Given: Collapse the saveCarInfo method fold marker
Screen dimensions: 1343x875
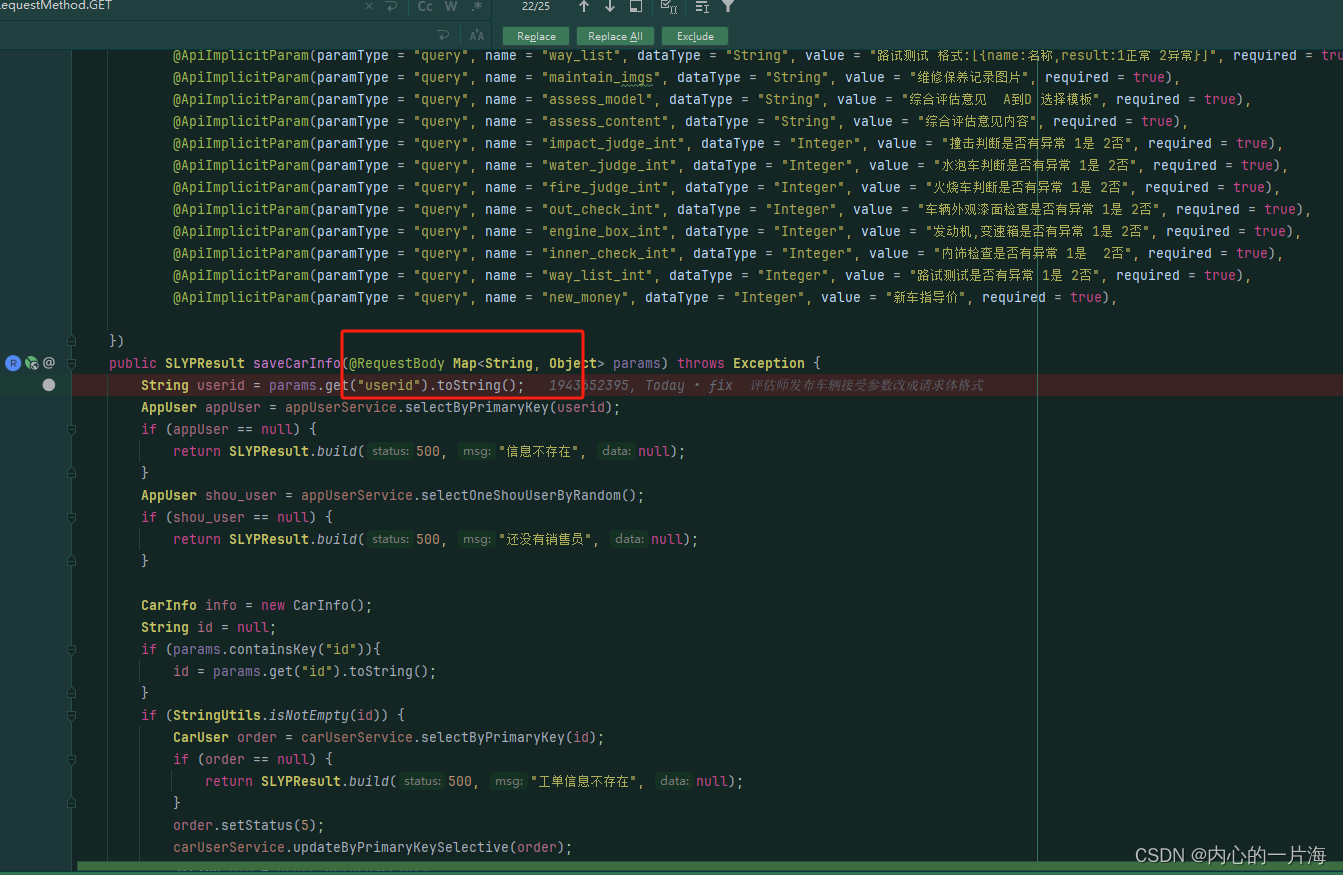Looking at the screenshot, I should pyautogui.click(x=71, y=363).
